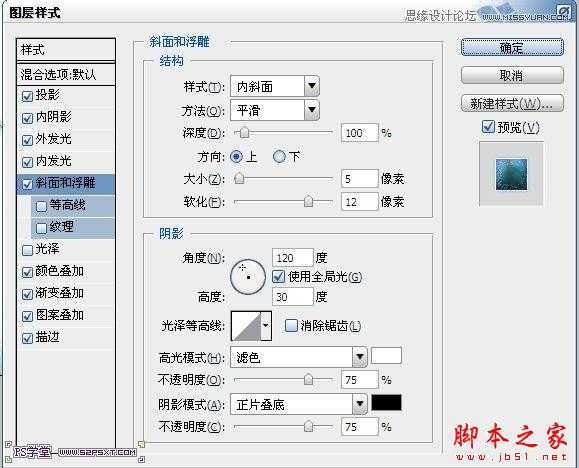The width and height of the screenshot is (579, 468).
Task: Enable the 纹理 (Texture) checkbox
Action: [41, 228]
